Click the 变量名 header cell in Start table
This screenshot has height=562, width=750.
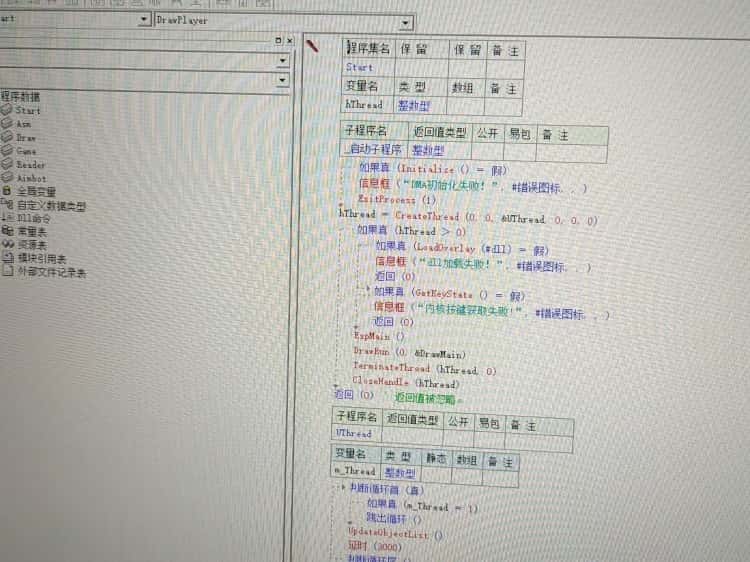pyautogui.click(x=367, y=87)
